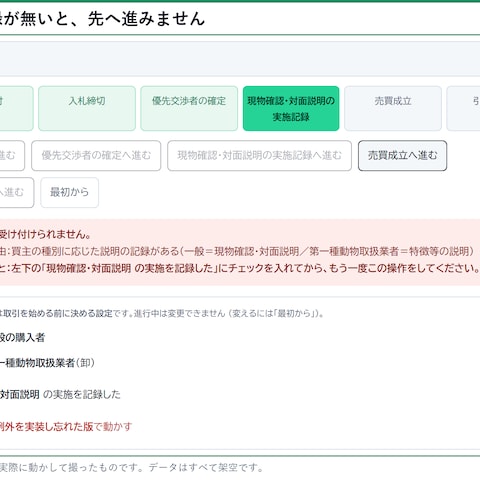Restart with the 最初から button
480x480 pixels.
point(69,192)
